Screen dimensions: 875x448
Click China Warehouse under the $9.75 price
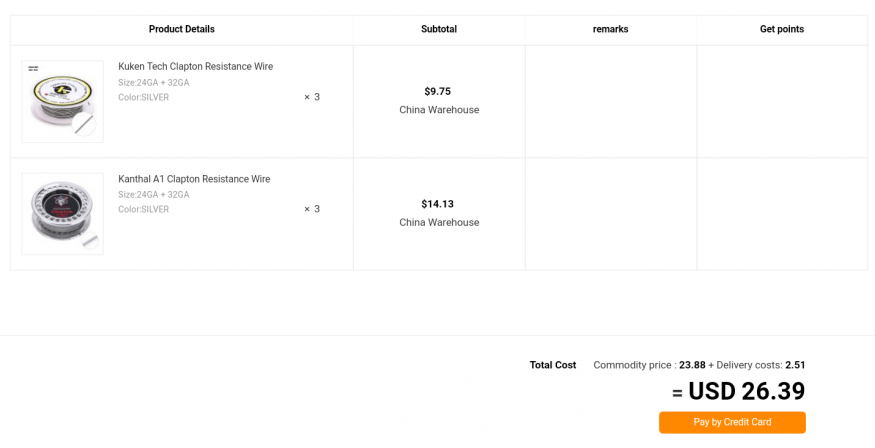point(439,110)
